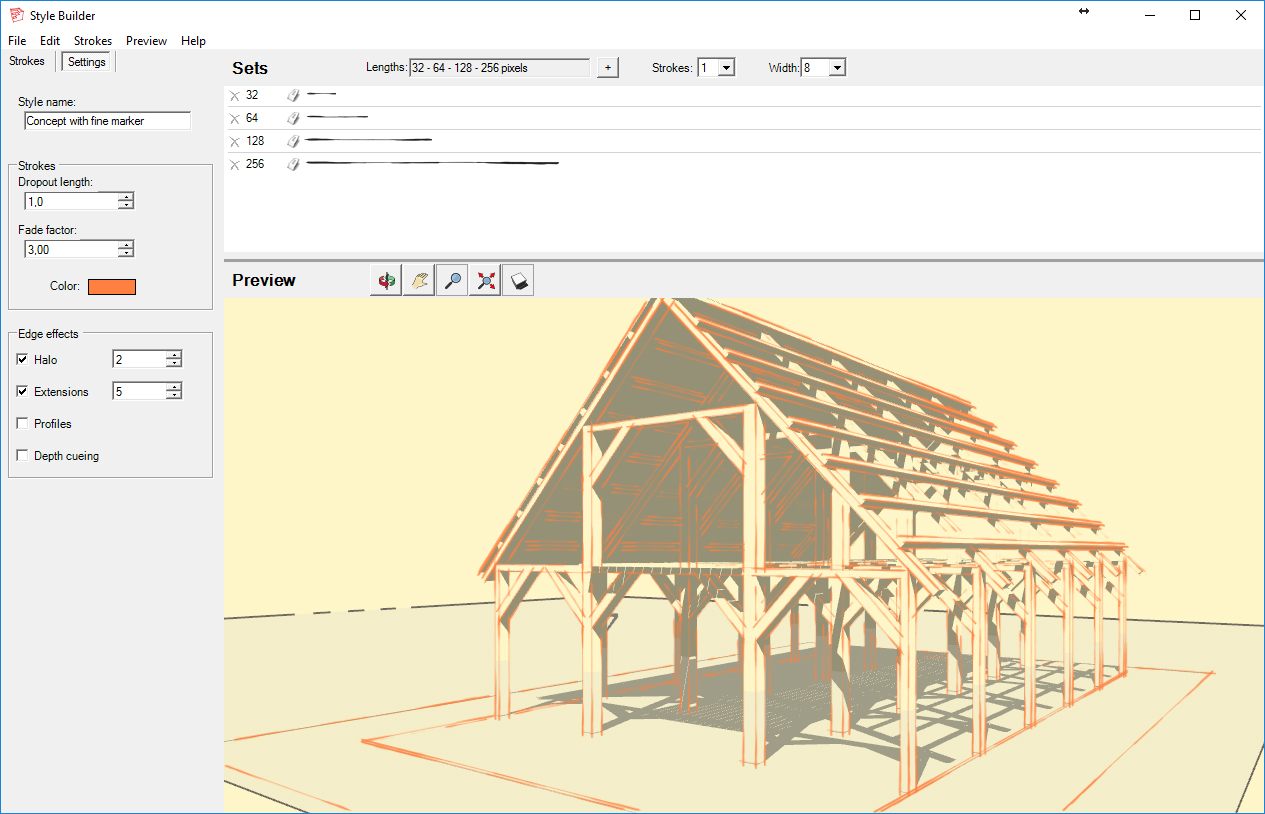This screenshot has height=814, width=1265.
Task: Minimize the Style Builder window
Action: pos(1149,15)
